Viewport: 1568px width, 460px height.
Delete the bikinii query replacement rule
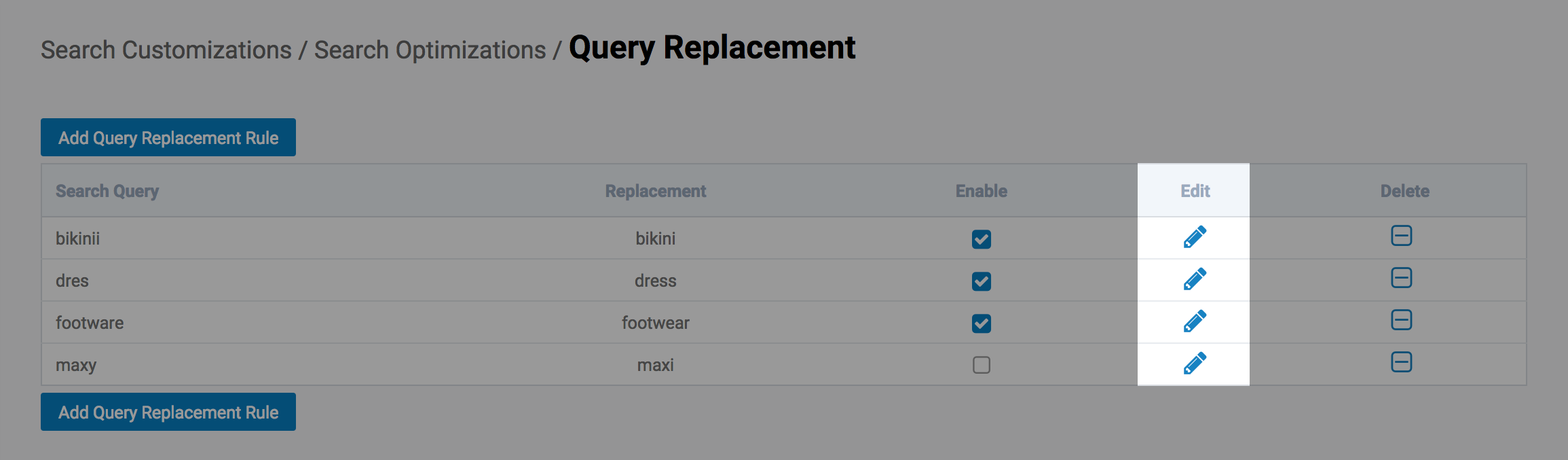pyautogui.click(x=1401, y=236)
